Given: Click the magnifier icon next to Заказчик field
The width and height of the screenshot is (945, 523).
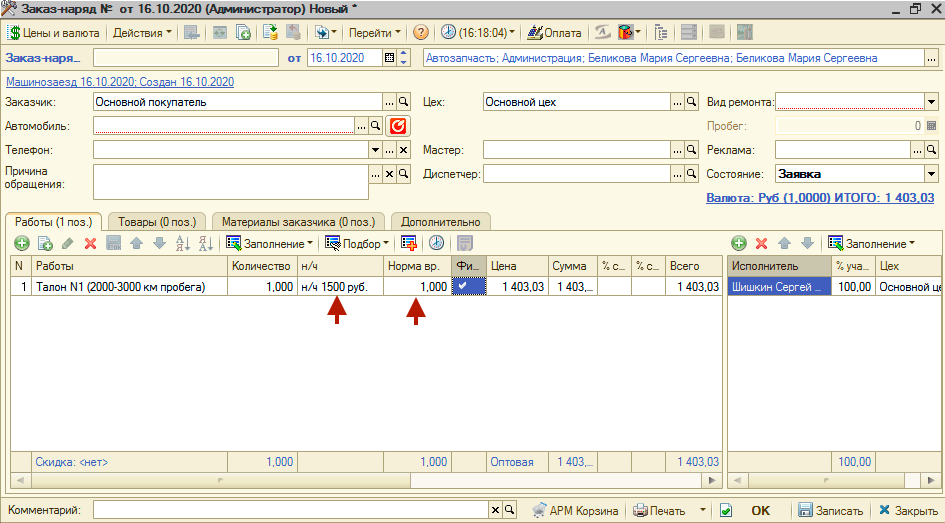Looking at the screenshot, I should tap(403, 102).
